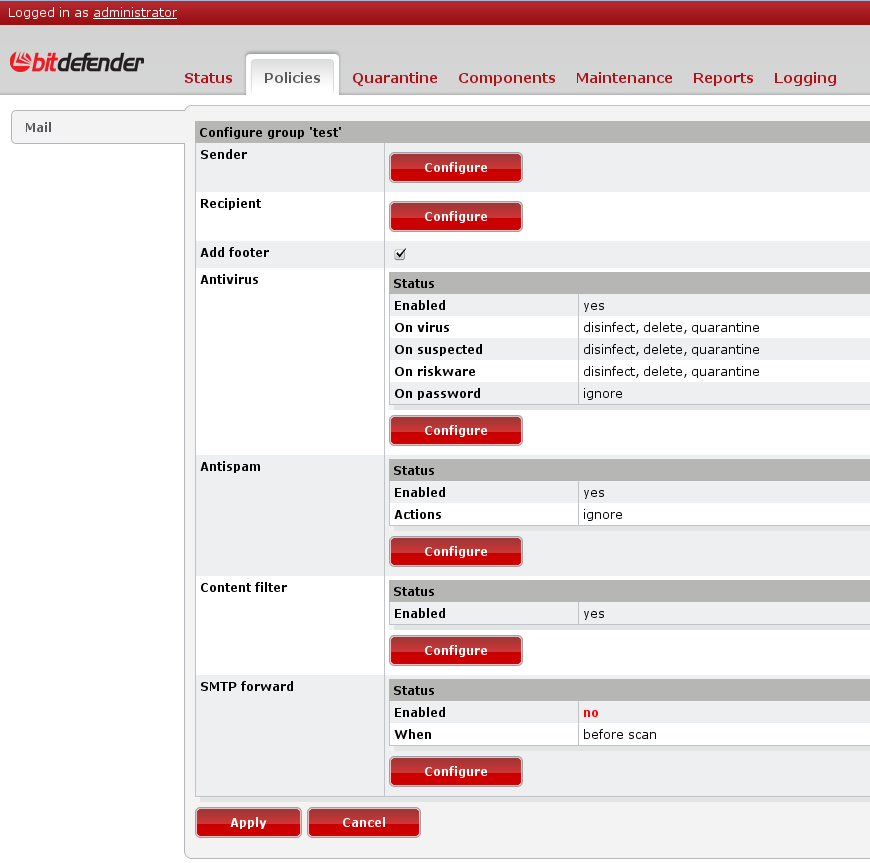Viewport: 870px width, 863px height.
Task: Configure the SMTP forward settings
Action: tap(456, 772)
